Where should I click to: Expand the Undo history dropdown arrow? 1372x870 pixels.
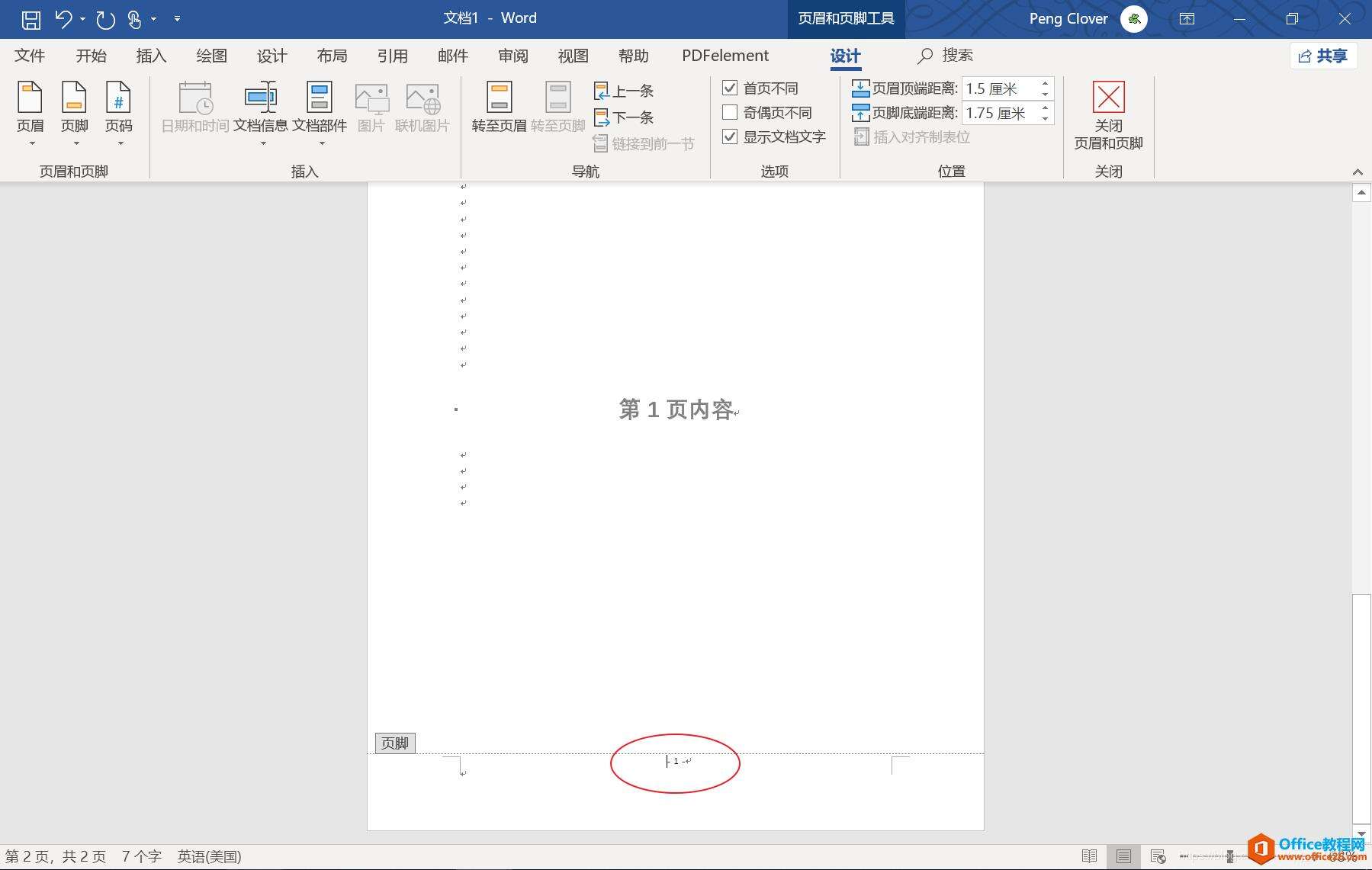82,19
